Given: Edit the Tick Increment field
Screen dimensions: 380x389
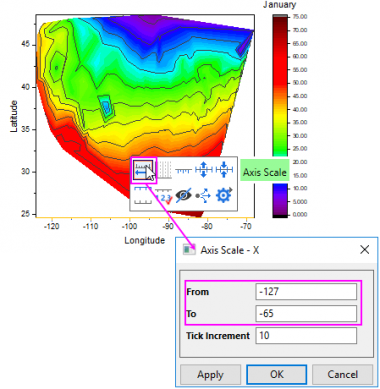Looking at the screenshot, I should 306,335.
